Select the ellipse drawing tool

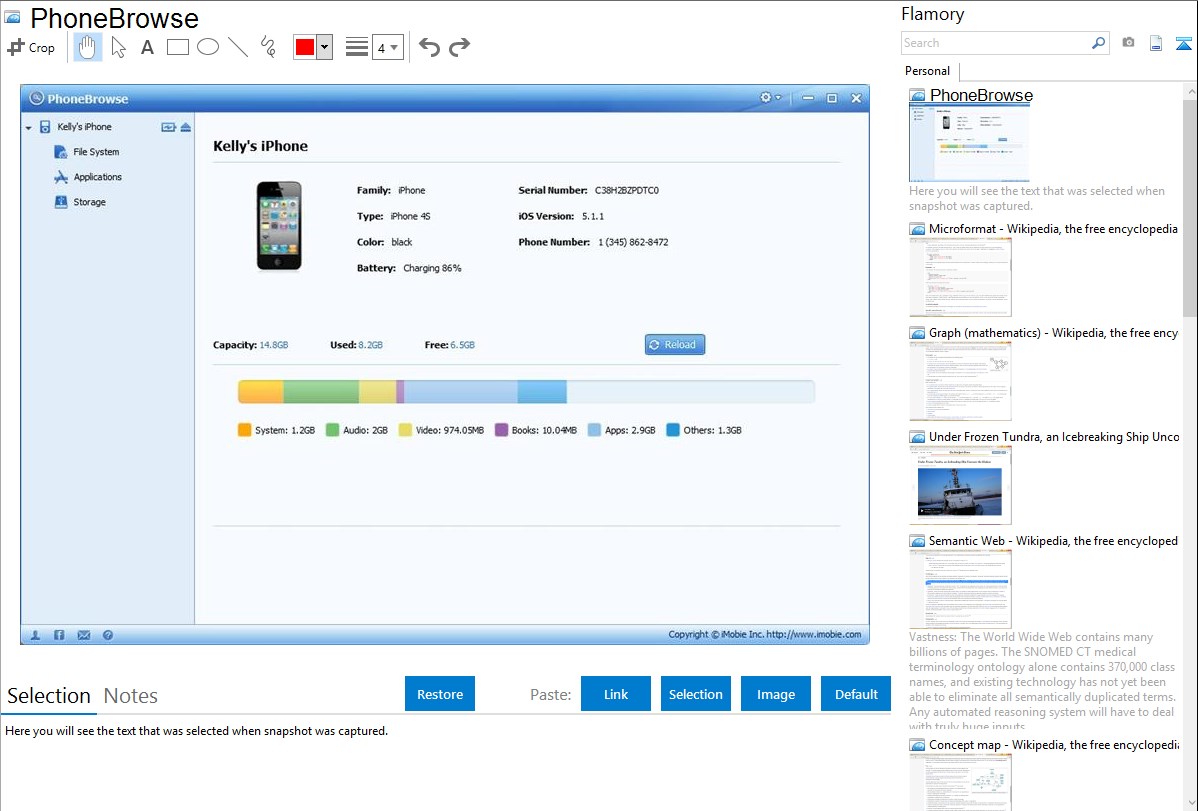coord(208,47)
